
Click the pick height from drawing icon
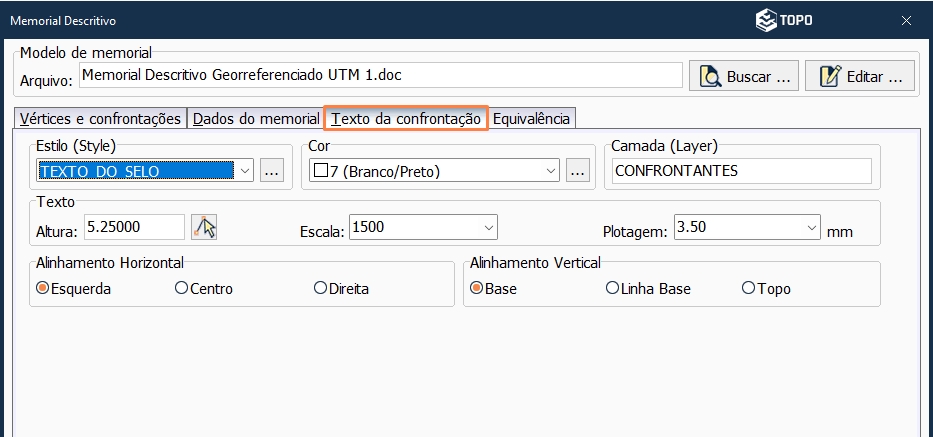click(x=204, y=227)
